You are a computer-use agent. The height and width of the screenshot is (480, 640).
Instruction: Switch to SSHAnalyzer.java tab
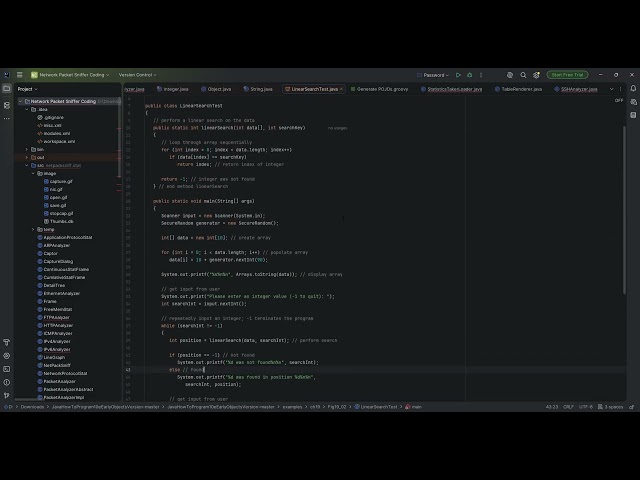(x=576, y=89)
